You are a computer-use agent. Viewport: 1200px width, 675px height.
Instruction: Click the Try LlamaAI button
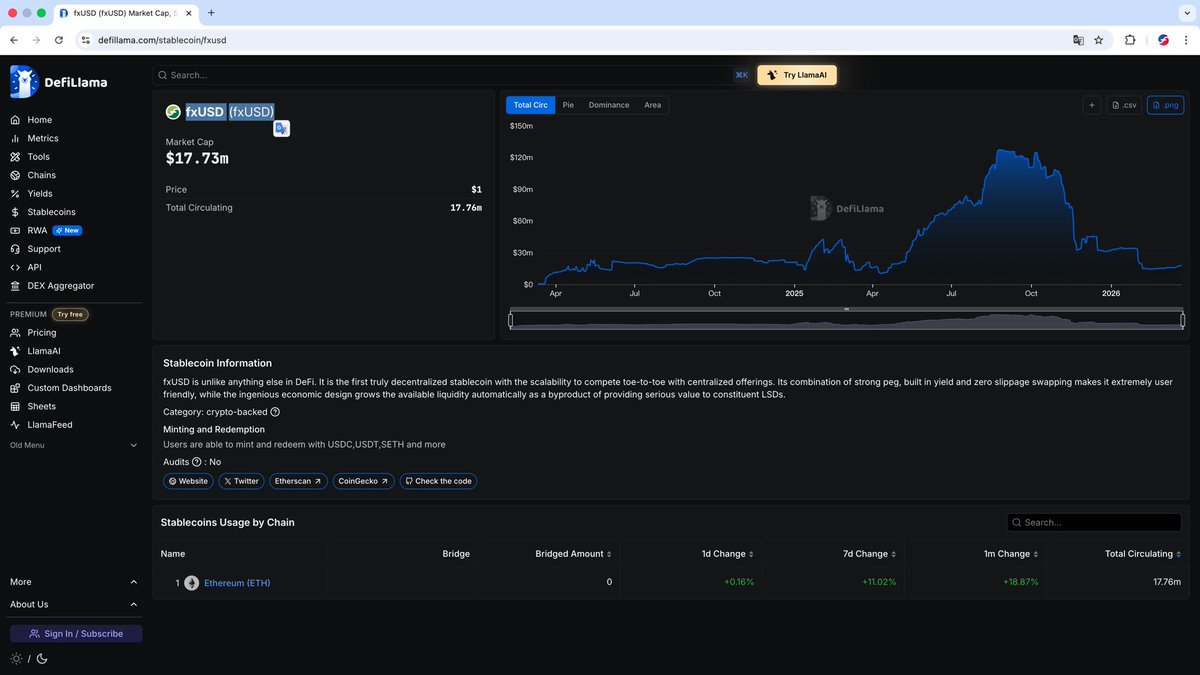[x=797, y=75]
